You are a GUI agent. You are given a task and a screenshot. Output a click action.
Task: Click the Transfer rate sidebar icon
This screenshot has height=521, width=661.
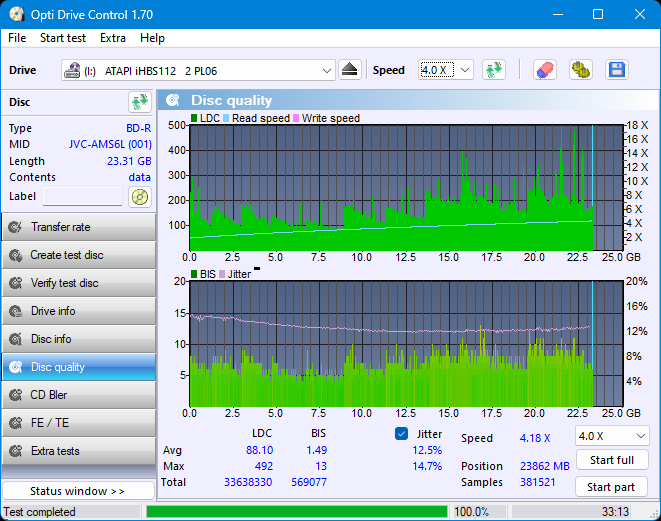tap(16, 227)
